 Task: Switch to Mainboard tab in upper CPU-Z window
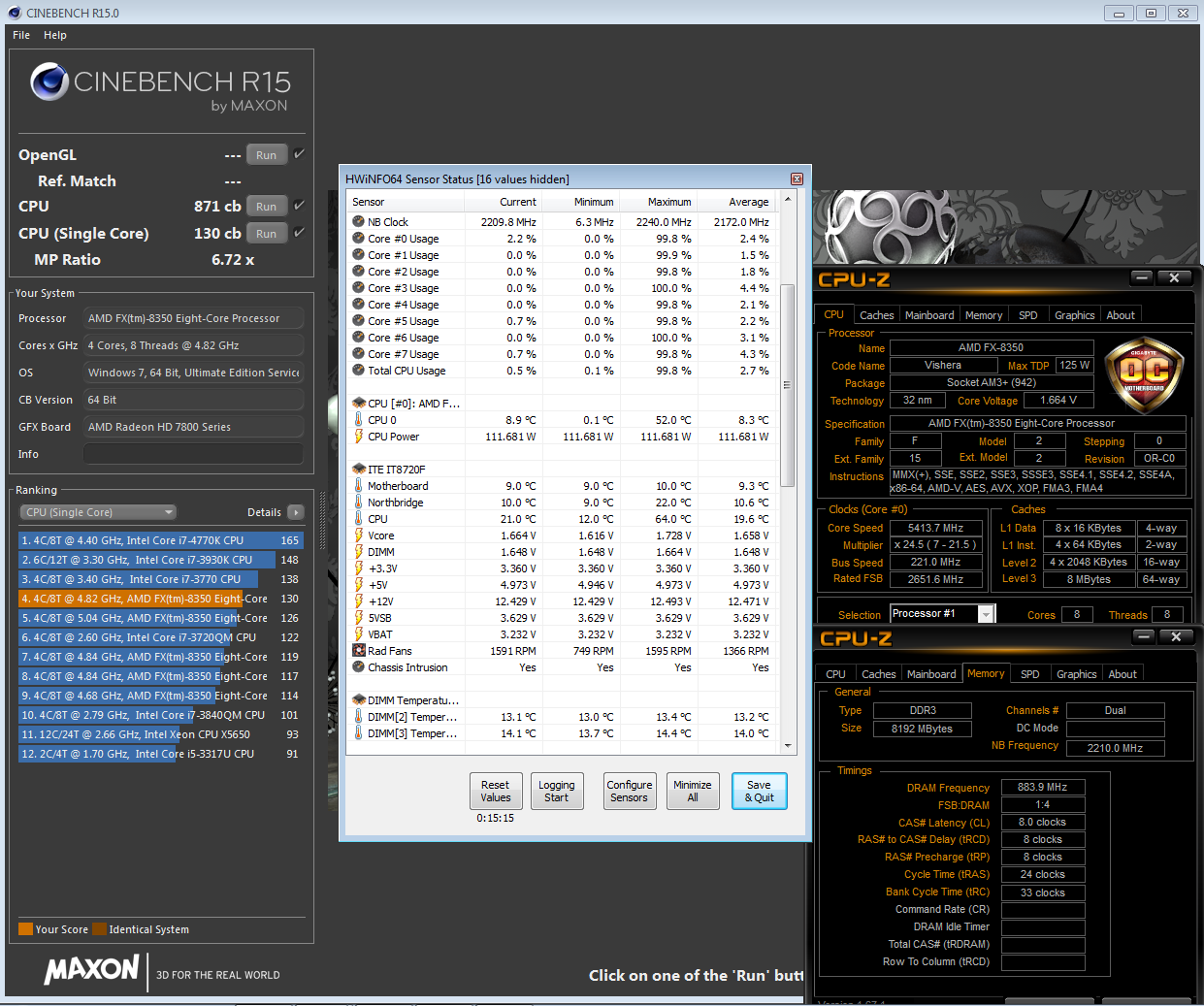(x=929, y=315)
